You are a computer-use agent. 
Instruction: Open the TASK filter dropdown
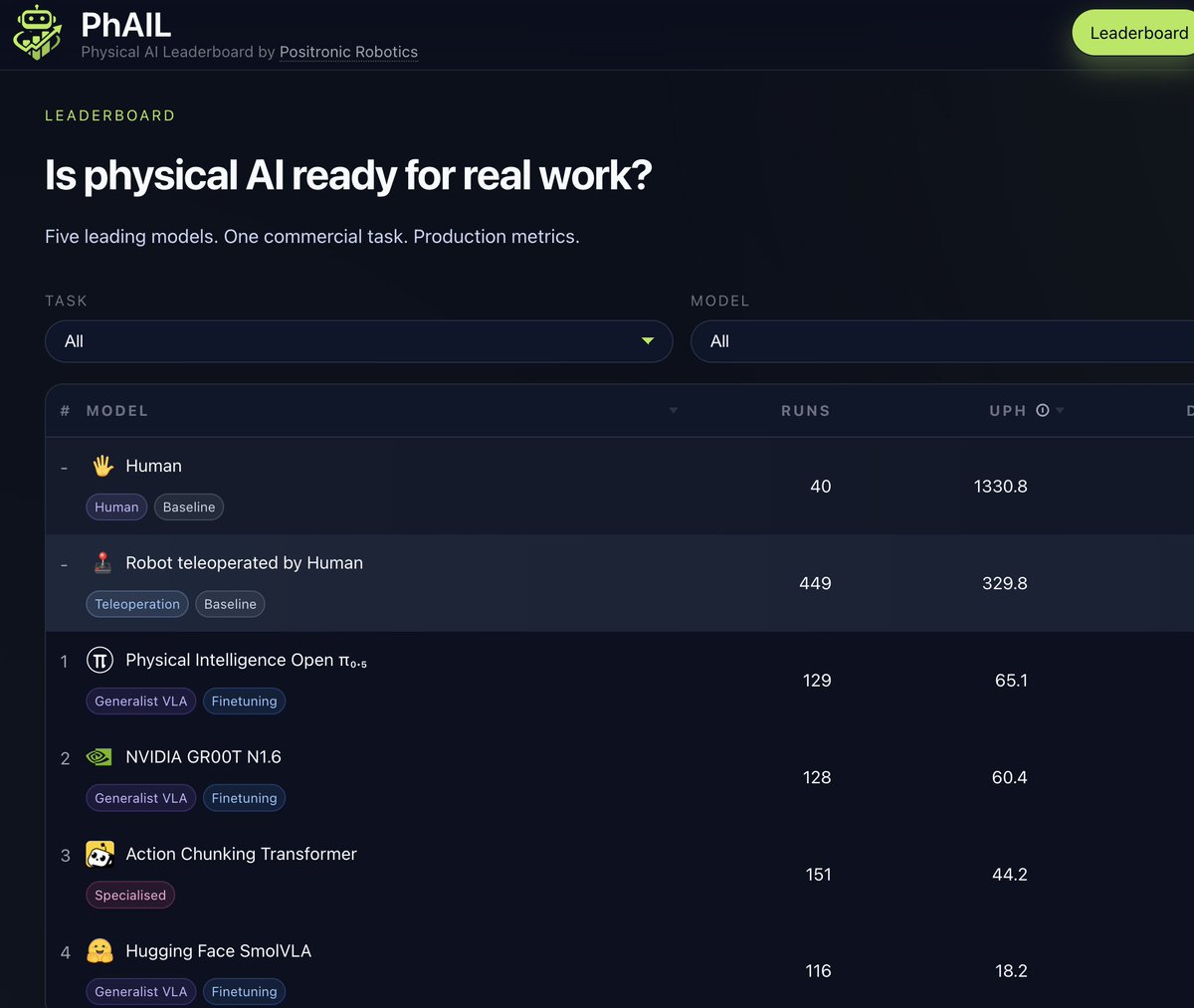pyautogui.click(x=358, y=341)
